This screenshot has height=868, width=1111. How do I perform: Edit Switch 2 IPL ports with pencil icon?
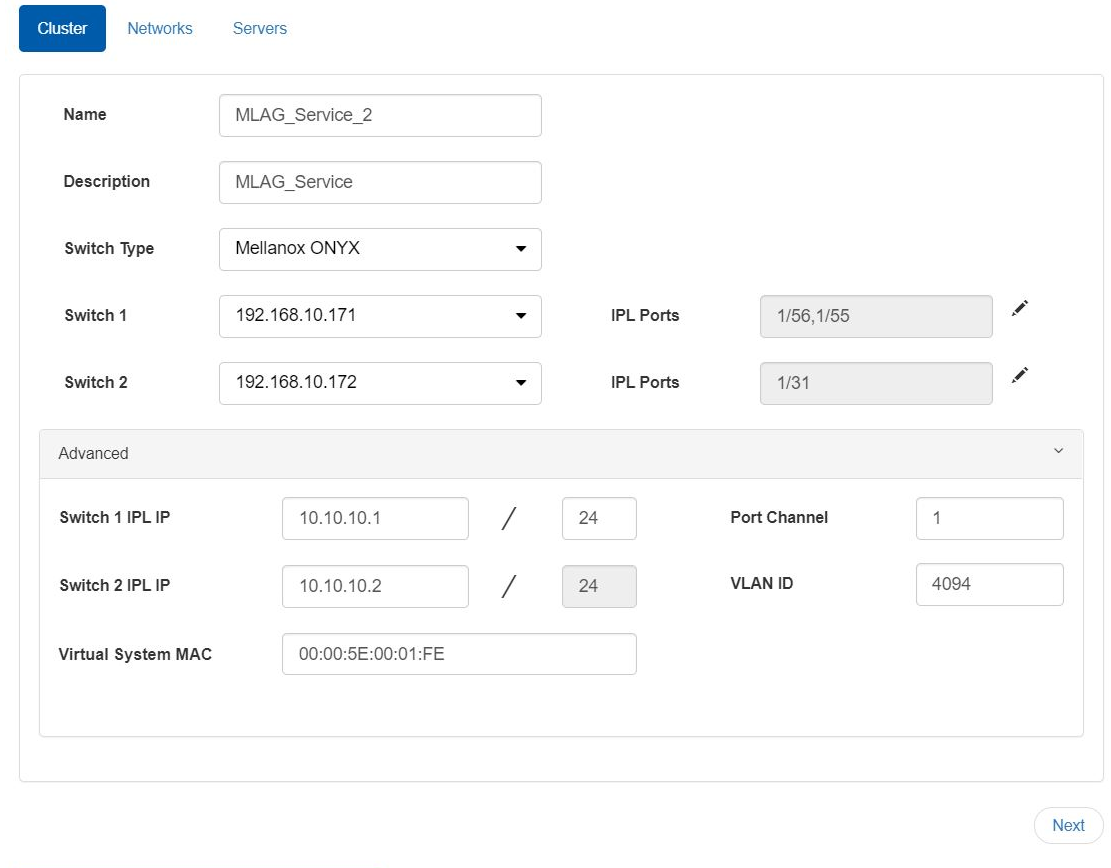coord(1020,376)
